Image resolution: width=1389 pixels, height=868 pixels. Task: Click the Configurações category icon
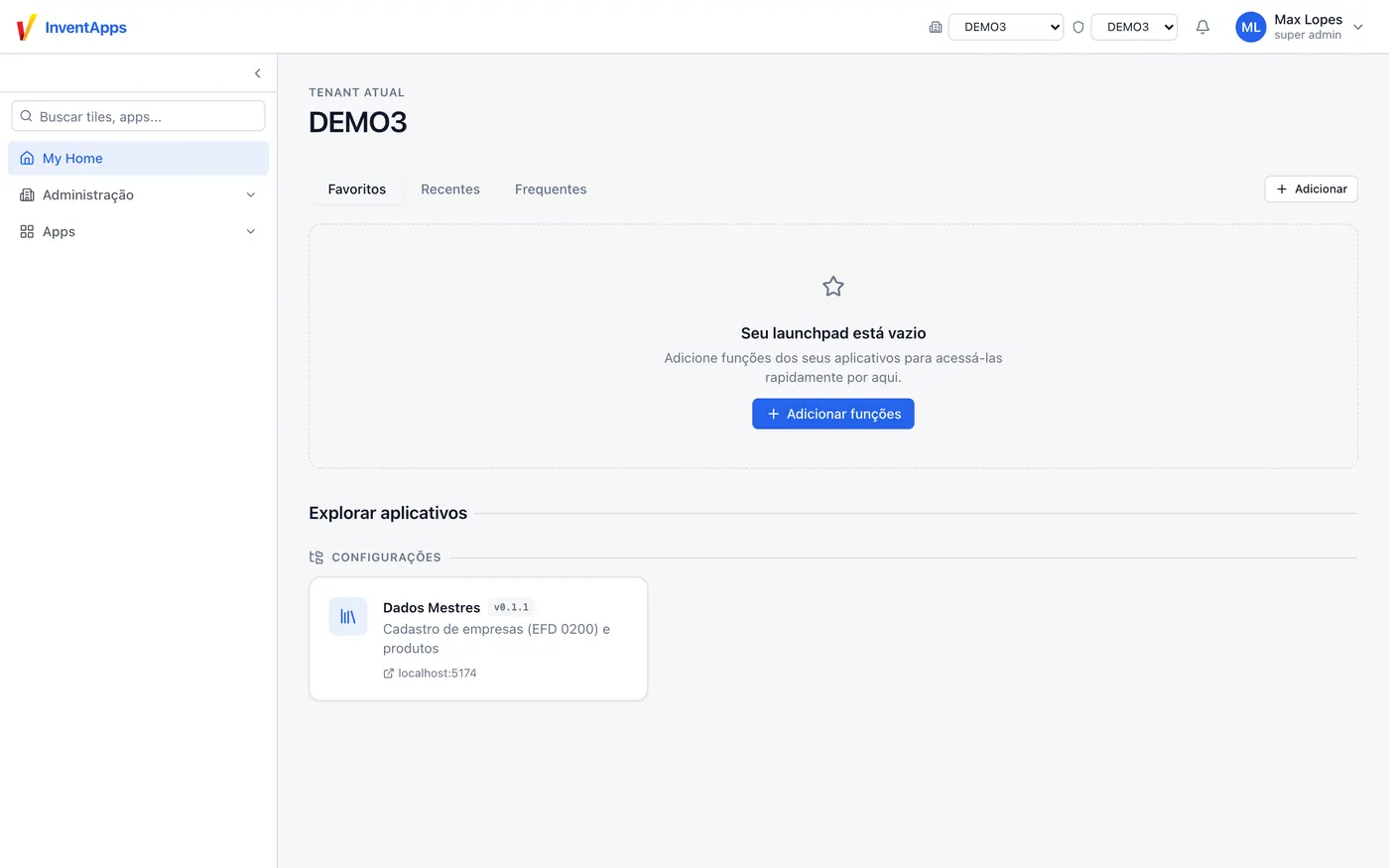[x=316, y=558]
